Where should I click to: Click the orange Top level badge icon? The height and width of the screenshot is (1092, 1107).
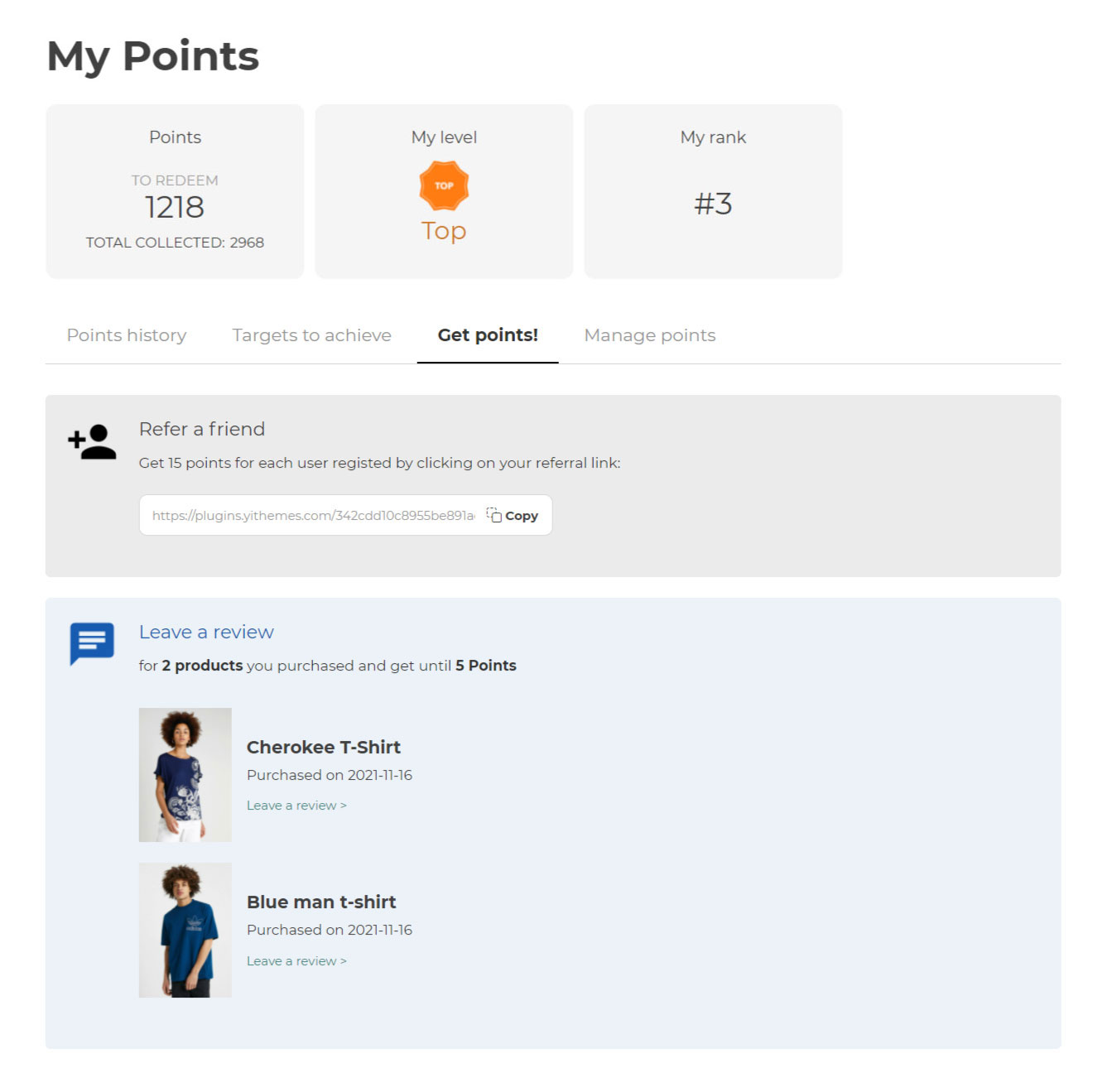click(444, 185)
